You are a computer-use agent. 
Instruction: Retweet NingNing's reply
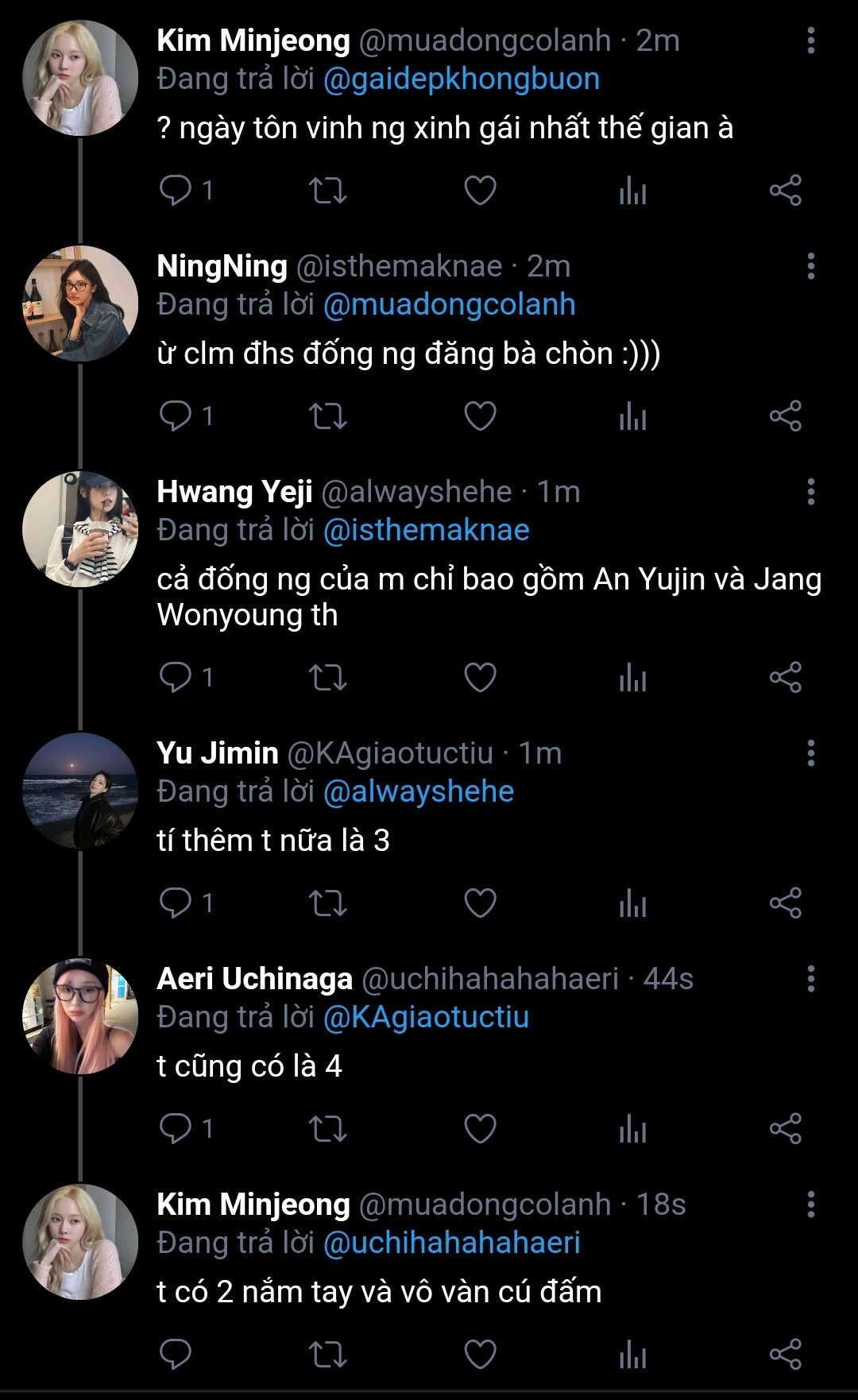[x=327, y=416]
